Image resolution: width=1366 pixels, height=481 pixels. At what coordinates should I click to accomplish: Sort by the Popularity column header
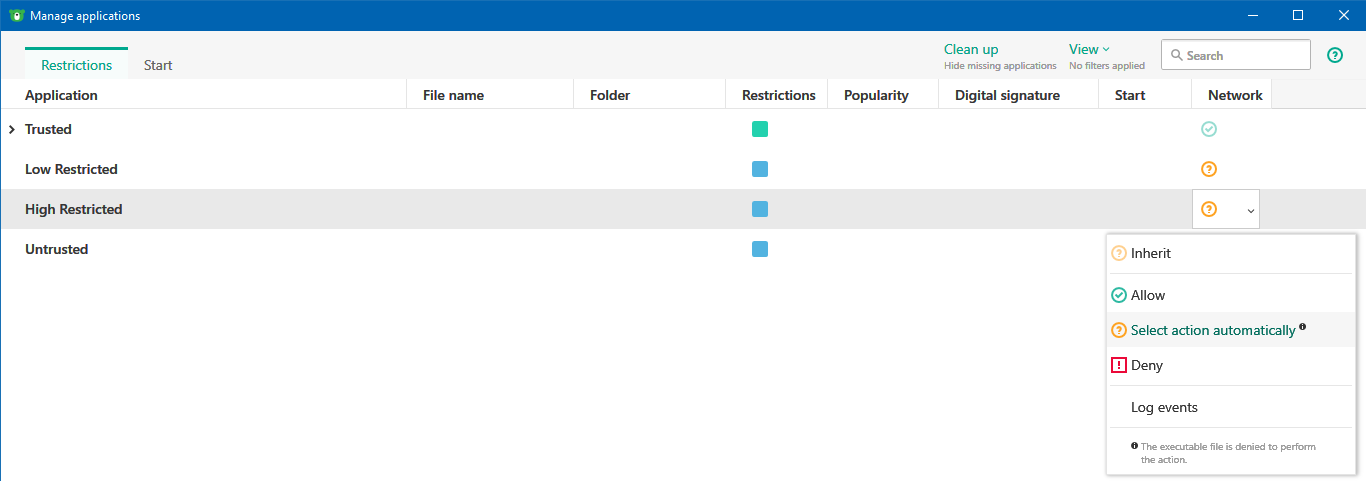(883, 95)
